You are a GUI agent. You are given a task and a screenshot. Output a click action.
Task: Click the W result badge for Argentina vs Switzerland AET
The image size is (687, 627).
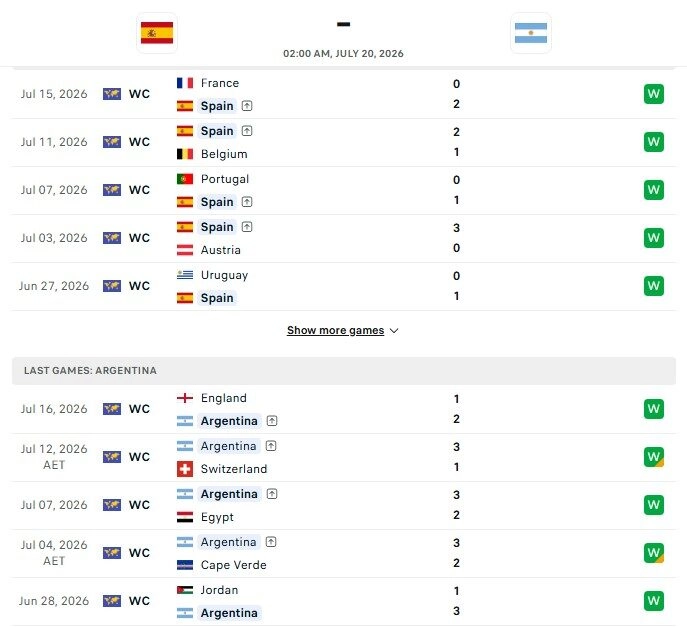click(x=653, y=457)
